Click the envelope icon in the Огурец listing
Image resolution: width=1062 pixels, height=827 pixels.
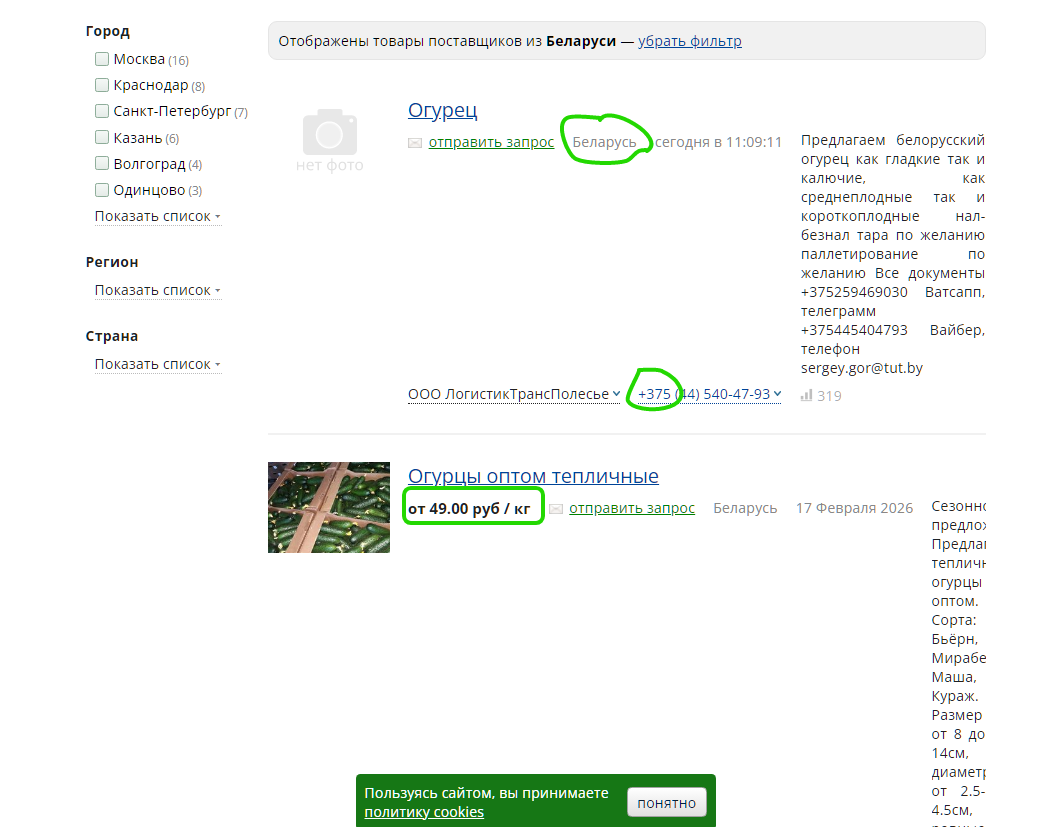point(415,143)
